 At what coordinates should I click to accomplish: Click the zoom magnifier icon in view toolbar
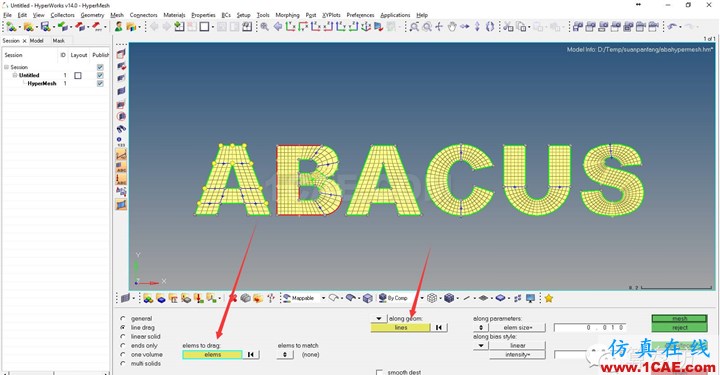[x=264, y=27]
